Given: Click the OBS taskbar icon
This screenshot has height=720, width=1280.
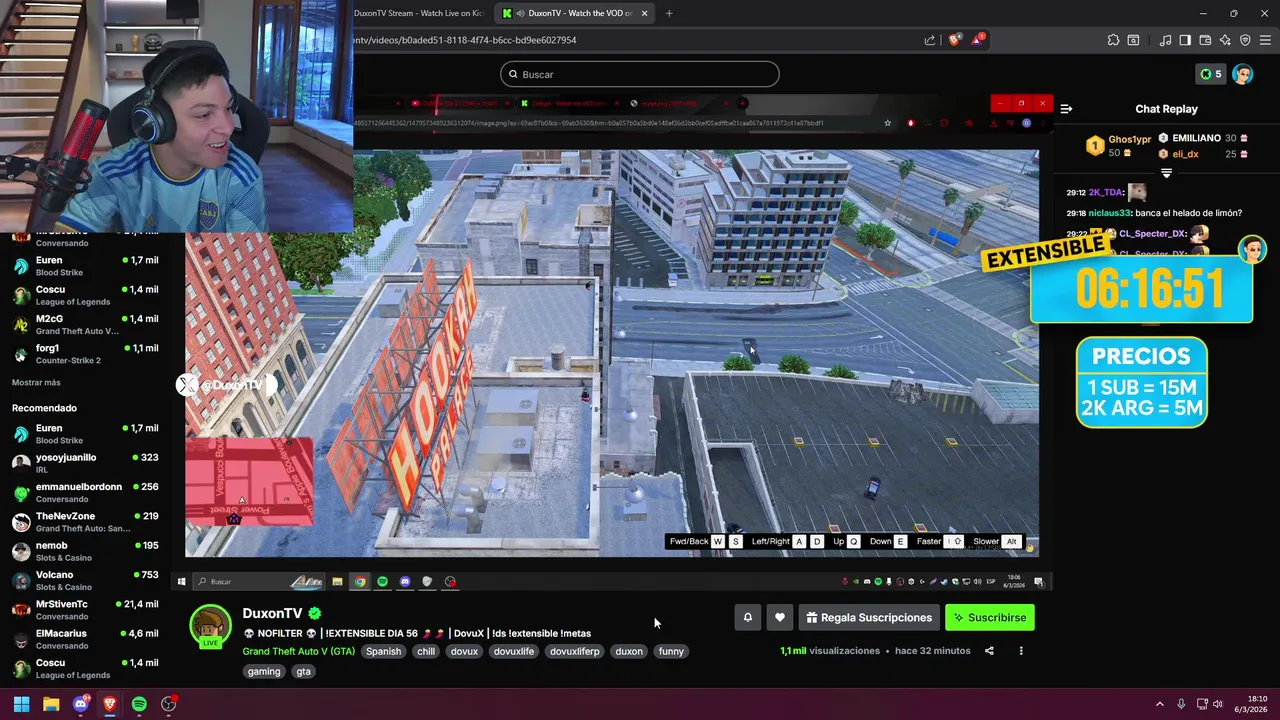Looking at the screenshot, I should [x=168, y=704].
